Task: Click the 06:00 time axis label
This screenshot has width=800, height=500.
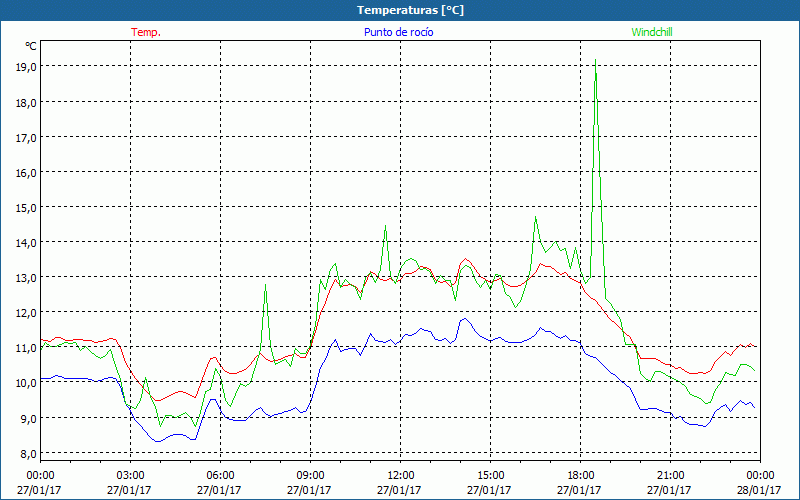Action: (220, 476)
